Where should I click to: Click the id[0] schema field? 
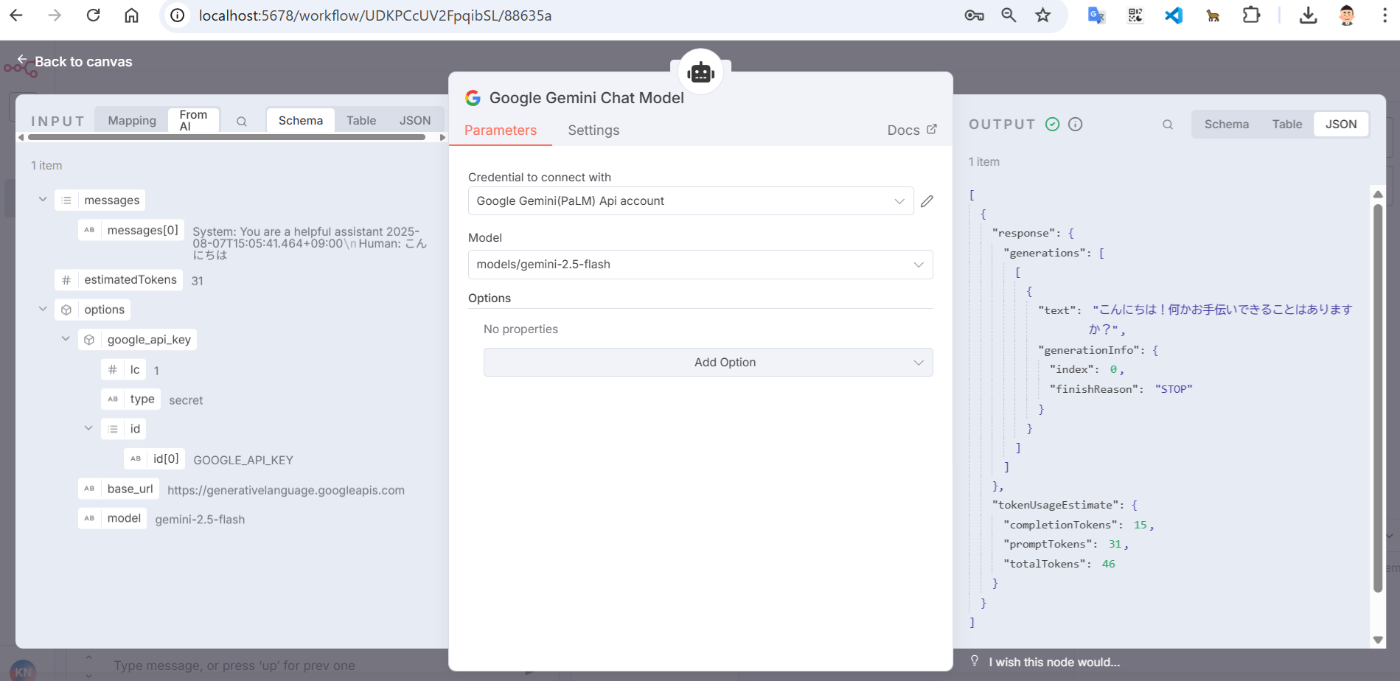[154, 459]
